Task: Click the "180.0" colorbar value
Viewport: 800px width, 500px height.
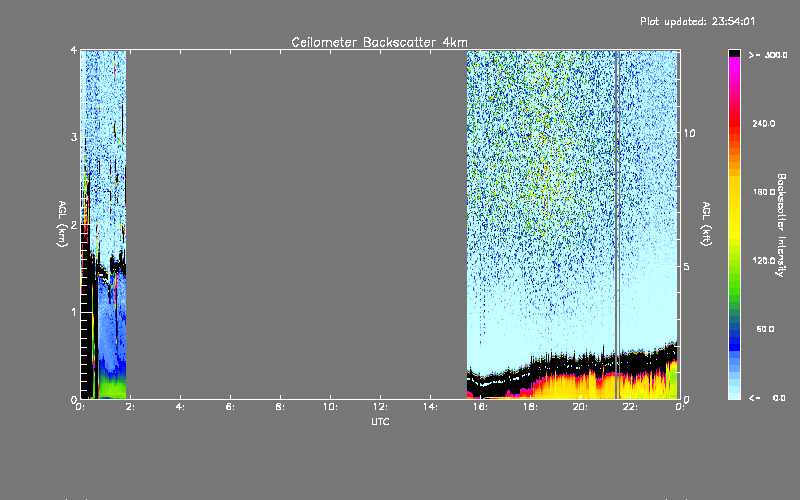Action: point(764,192)
